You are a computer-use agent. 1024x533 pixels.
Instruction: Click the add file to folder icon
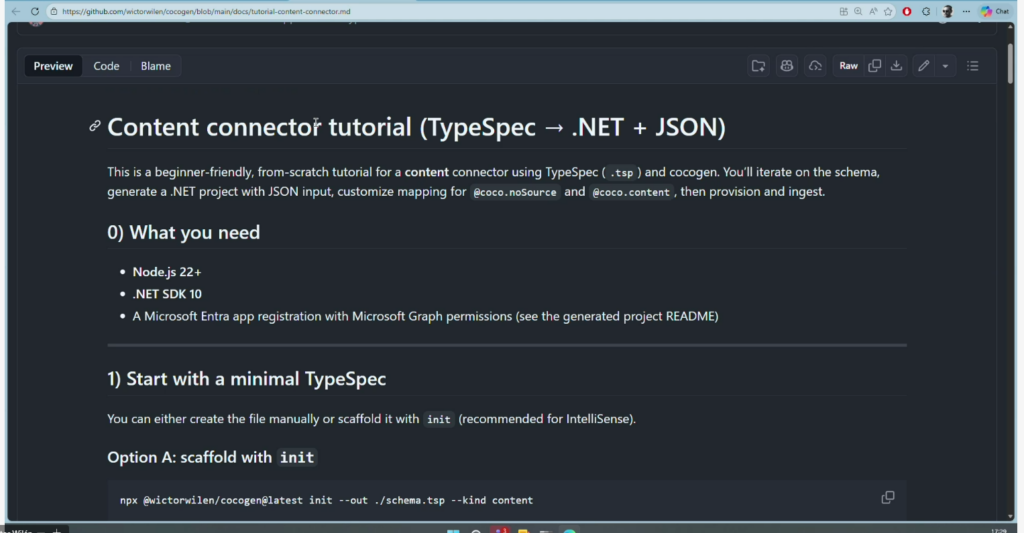click(758, 66)
